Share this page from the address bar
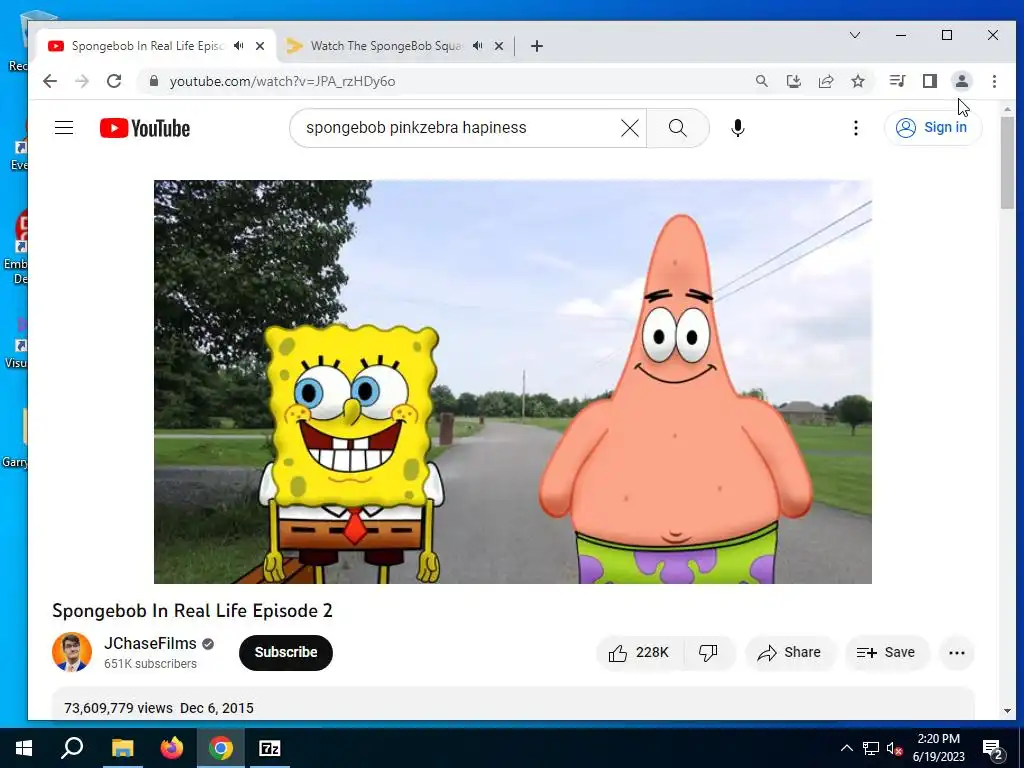This screenshot has height=768, width=1024. click(x=826, y=81)
